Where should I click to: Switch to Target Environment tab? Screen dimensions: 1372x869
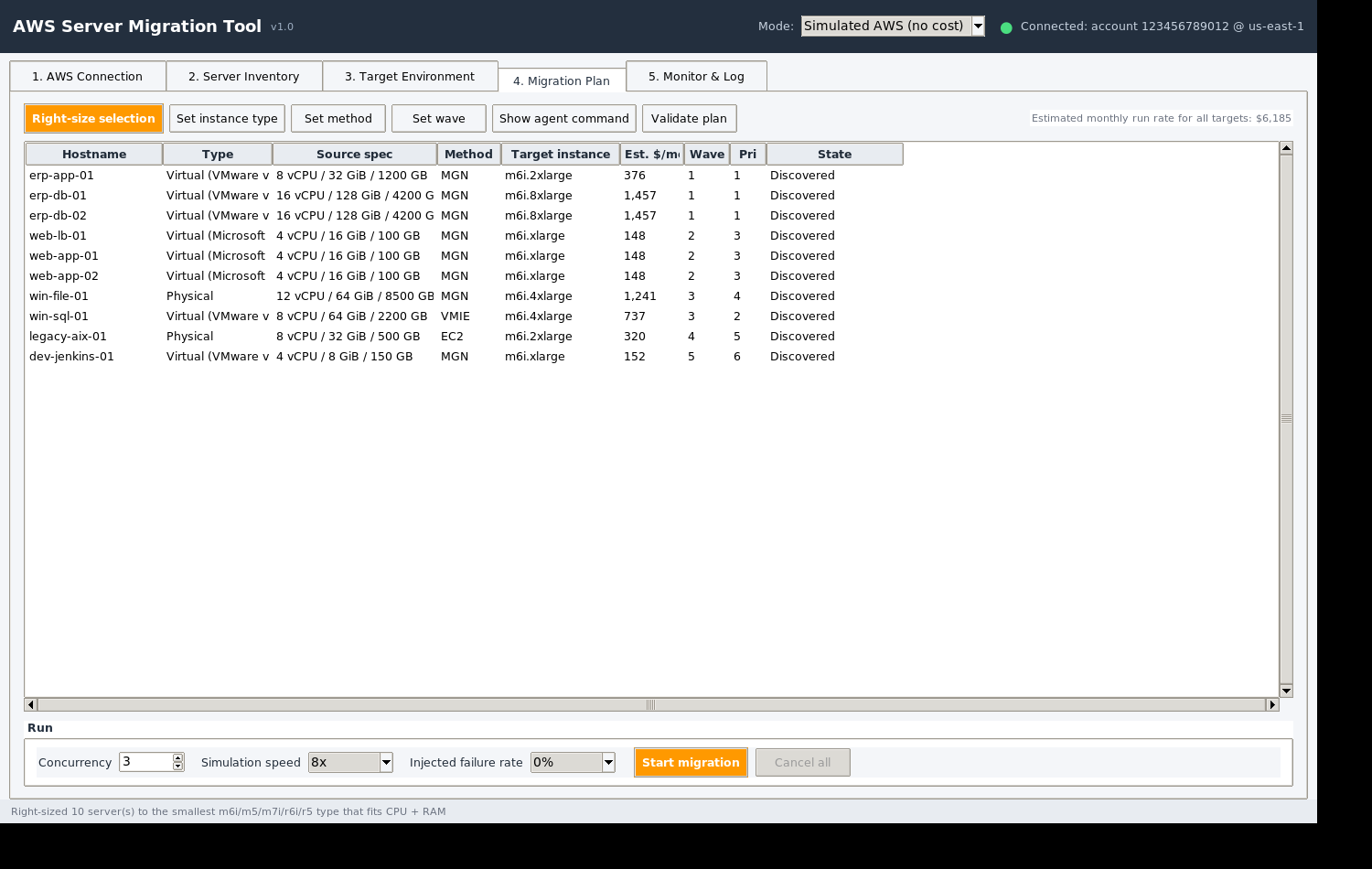(x=410, y=77)
